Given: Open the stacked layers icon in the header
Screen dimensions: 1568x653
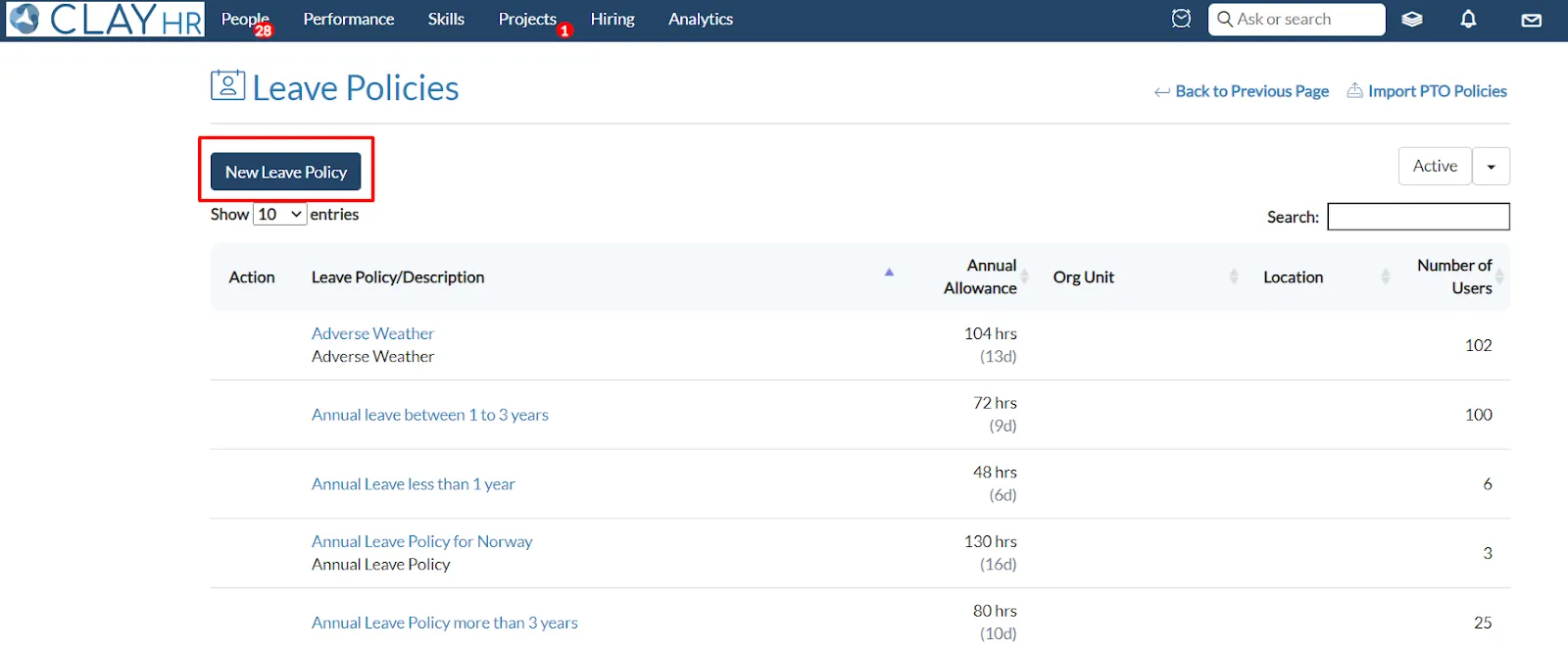Looking at the screenshot, I should [x=1412, y=20].
